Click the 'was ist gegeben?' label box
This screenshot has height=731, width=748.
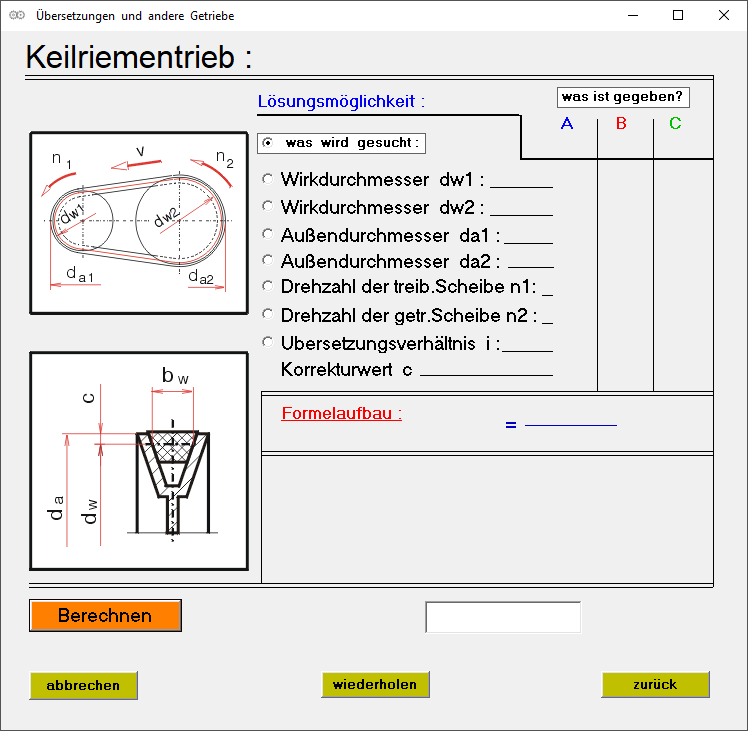coord(623,97)
